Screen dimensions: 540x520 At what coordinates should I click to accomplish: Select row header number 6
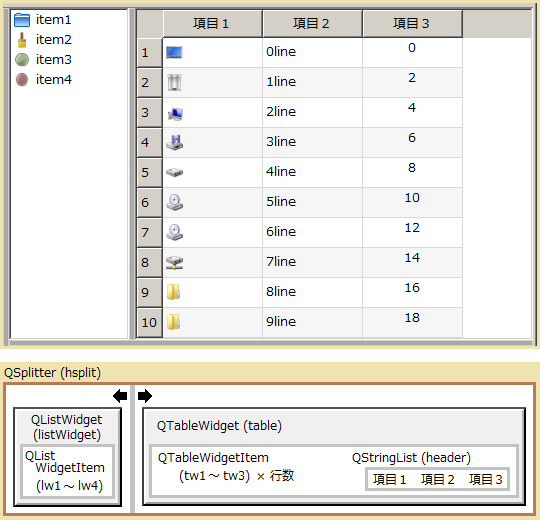pos(149,202)
